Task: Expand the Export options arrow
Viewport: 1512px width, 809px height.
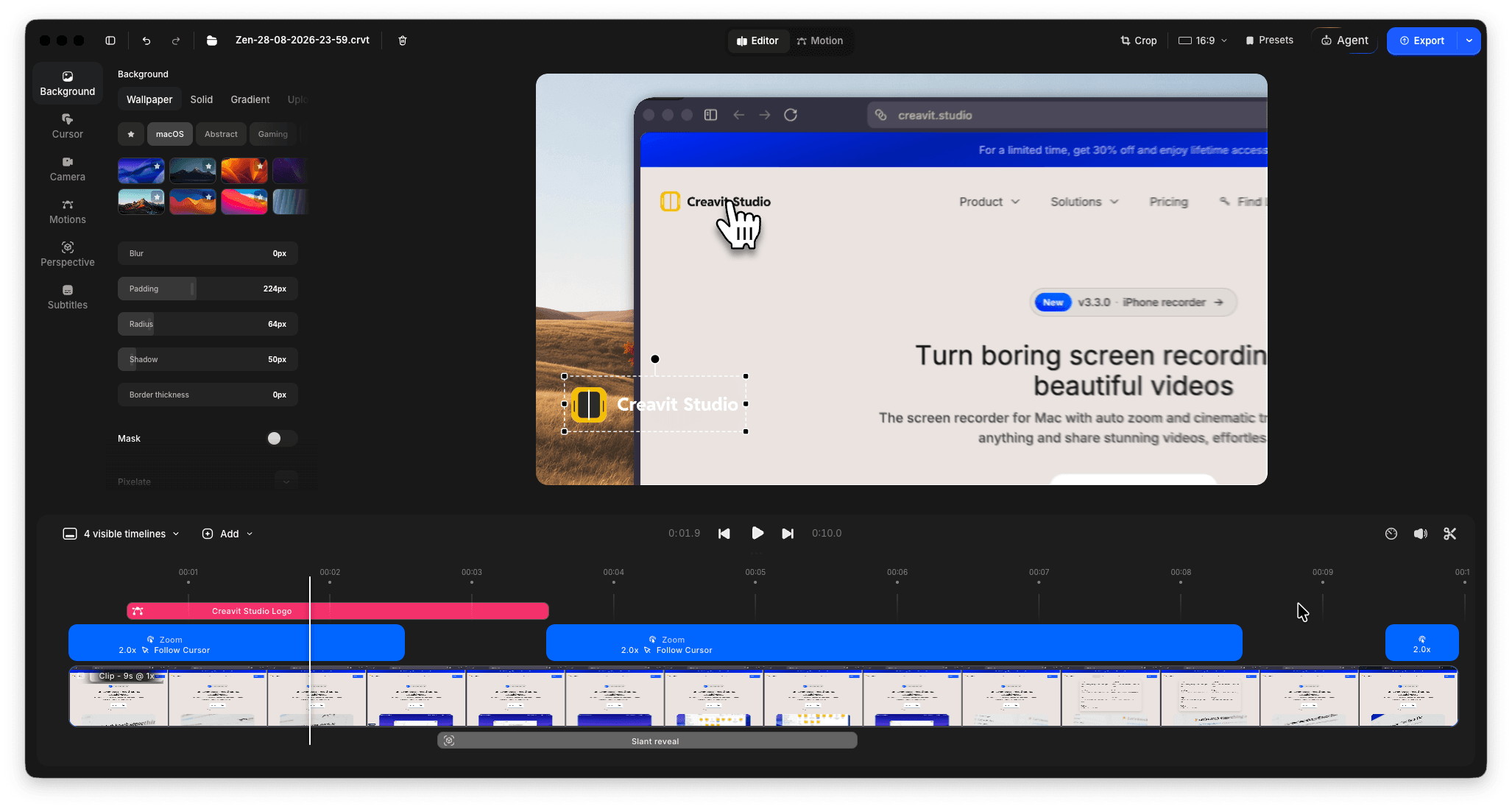Action: click(1469, 40)
